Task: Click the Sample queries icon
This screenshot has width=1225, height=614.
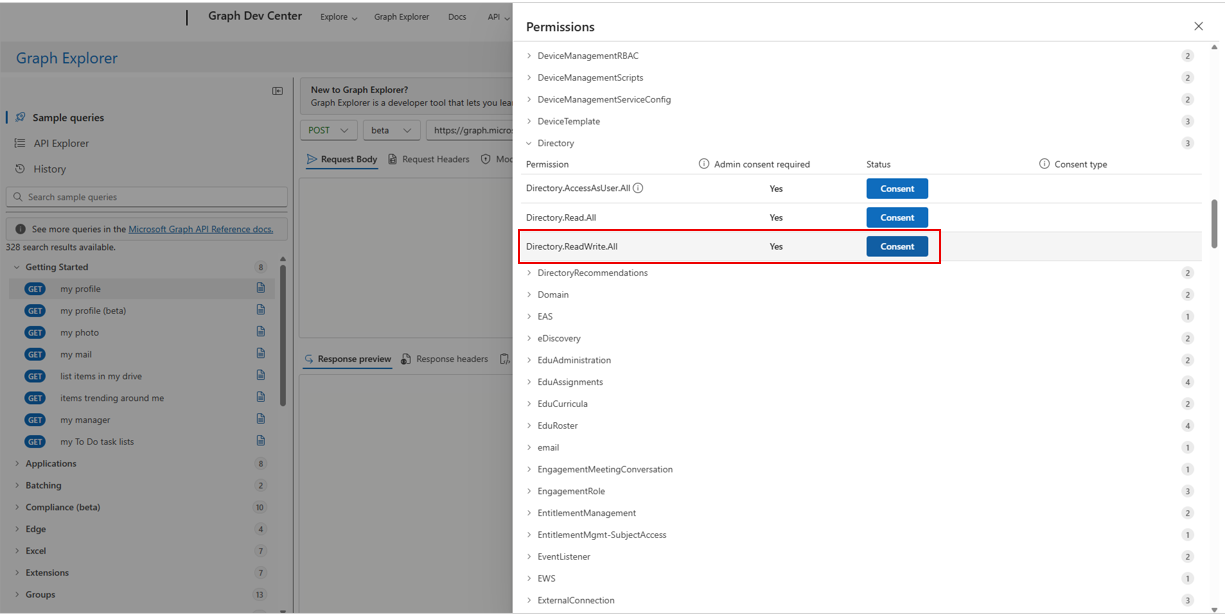Action: (19, 117)
